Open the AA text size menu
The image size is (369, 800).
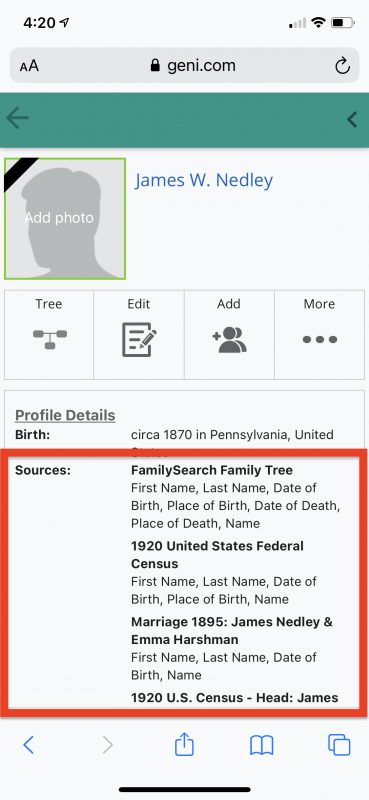29,66
